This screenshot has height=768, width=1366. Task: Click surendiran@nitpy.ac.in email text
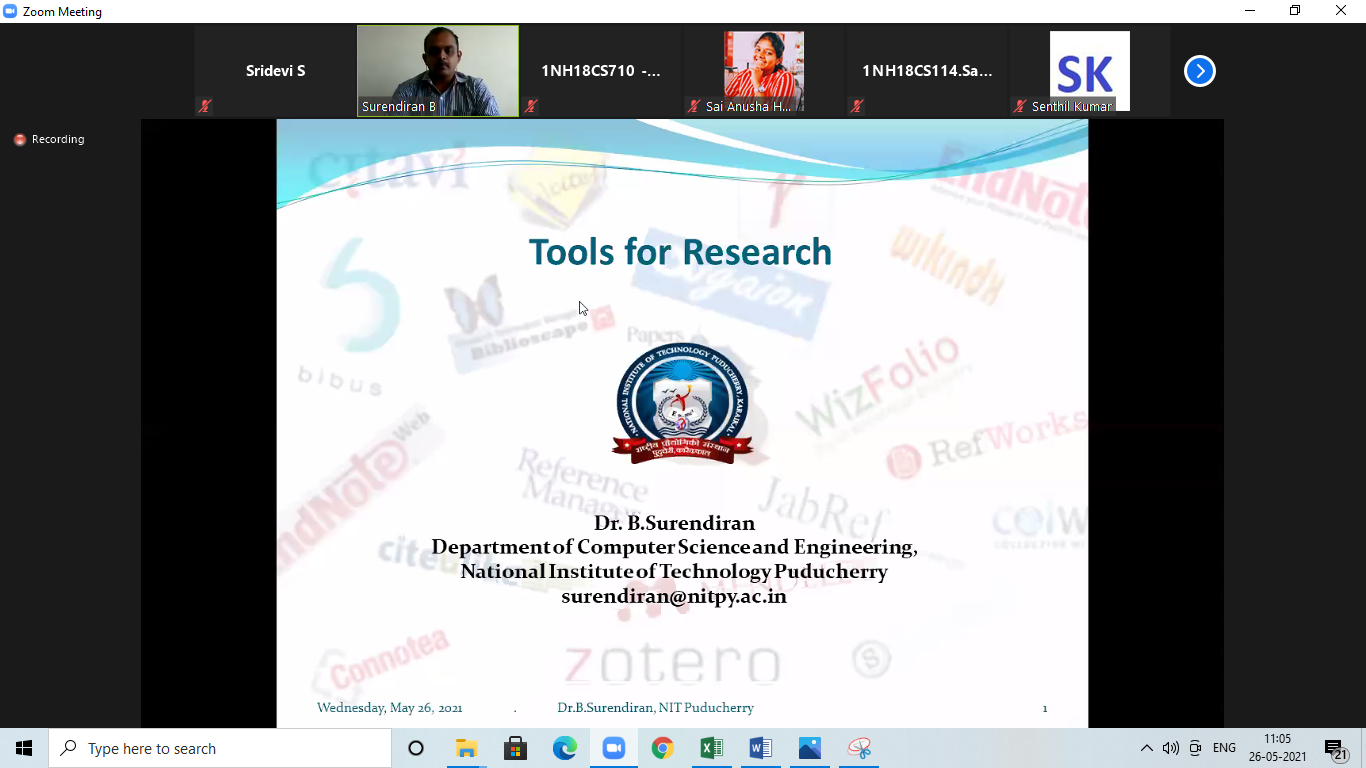coord(674,597)
